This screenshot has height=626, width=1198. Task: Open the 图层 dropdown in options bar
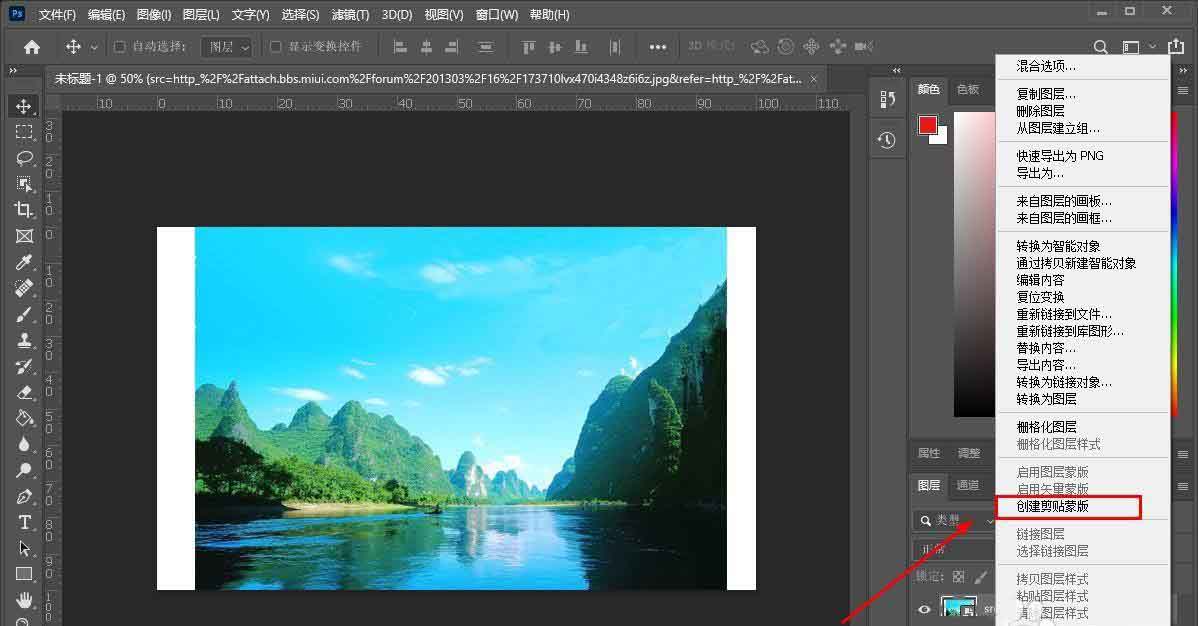pos(225,46)
